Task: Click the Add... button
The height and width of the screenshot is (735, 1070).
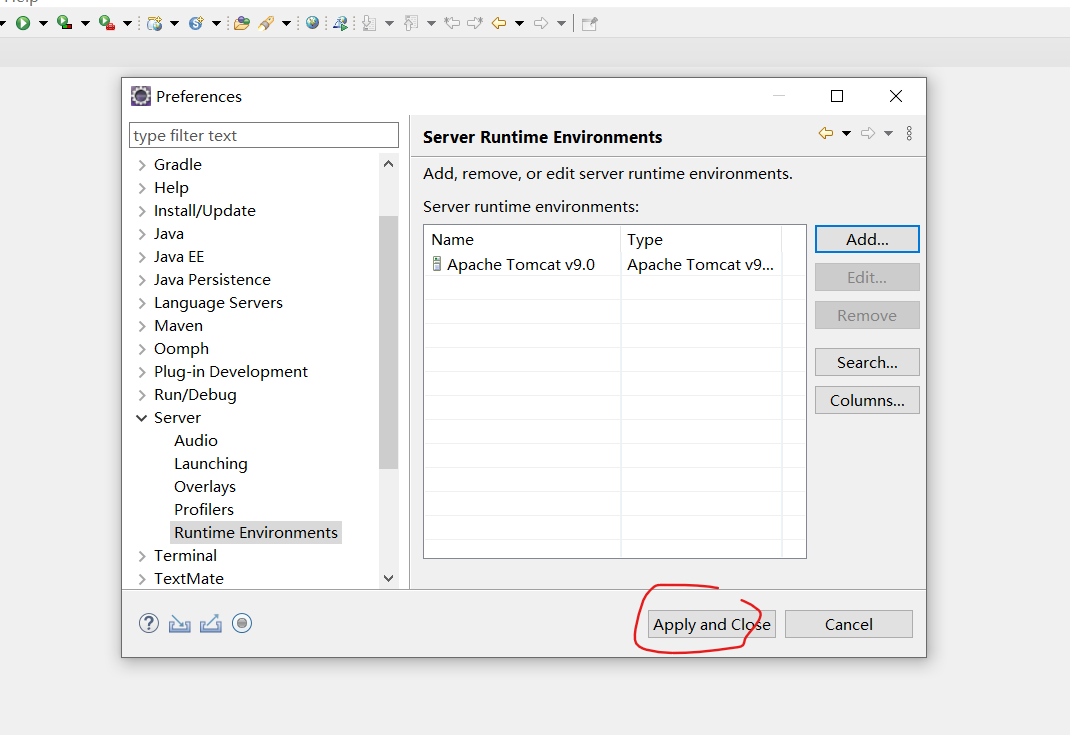Action: [x=867, y=240]
